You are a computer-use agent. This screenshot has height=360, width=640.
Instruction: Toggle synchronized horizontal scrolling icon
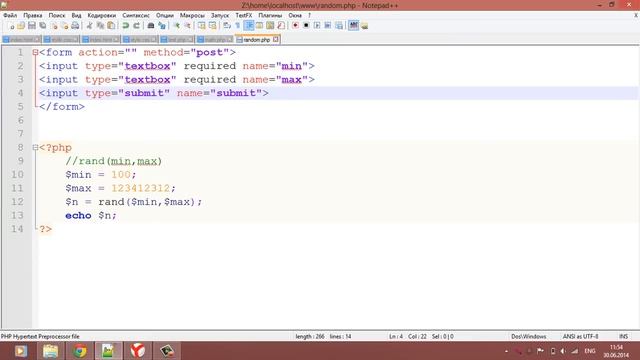click(213, 26)
